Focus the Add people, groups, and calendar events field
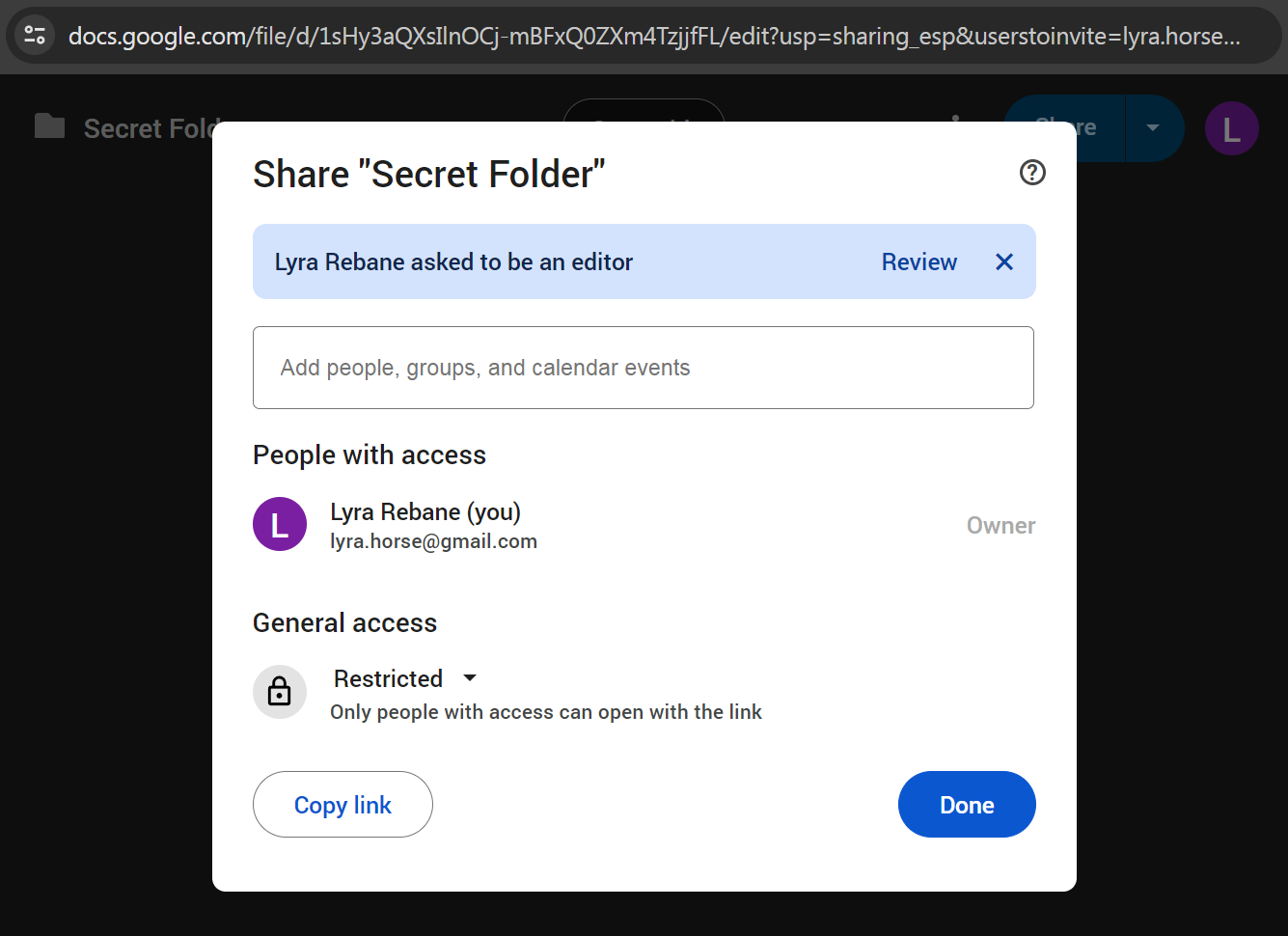This screenshot has height=936, width=1288. pyautogui.click(x=643, y=368)
